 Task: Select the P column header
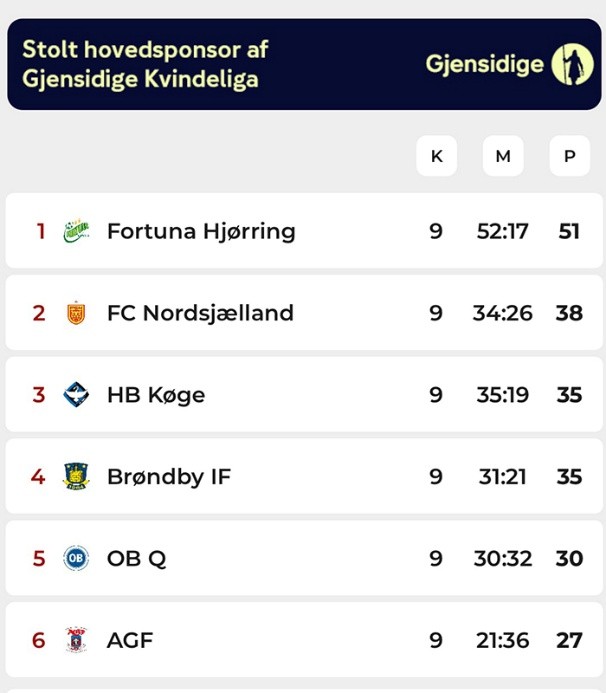tap(570, 156)
